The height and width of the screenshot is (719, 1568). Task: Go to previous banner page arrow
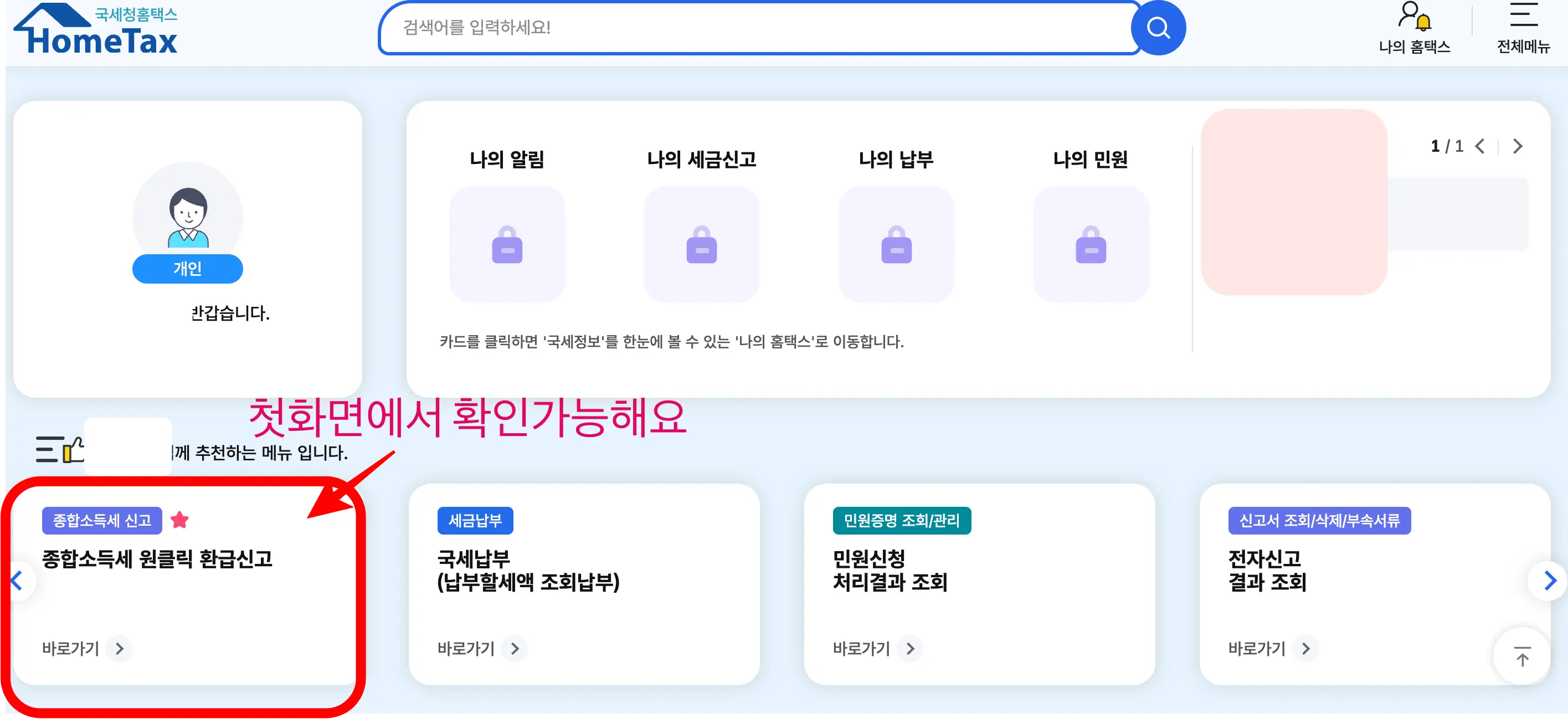1480,147
